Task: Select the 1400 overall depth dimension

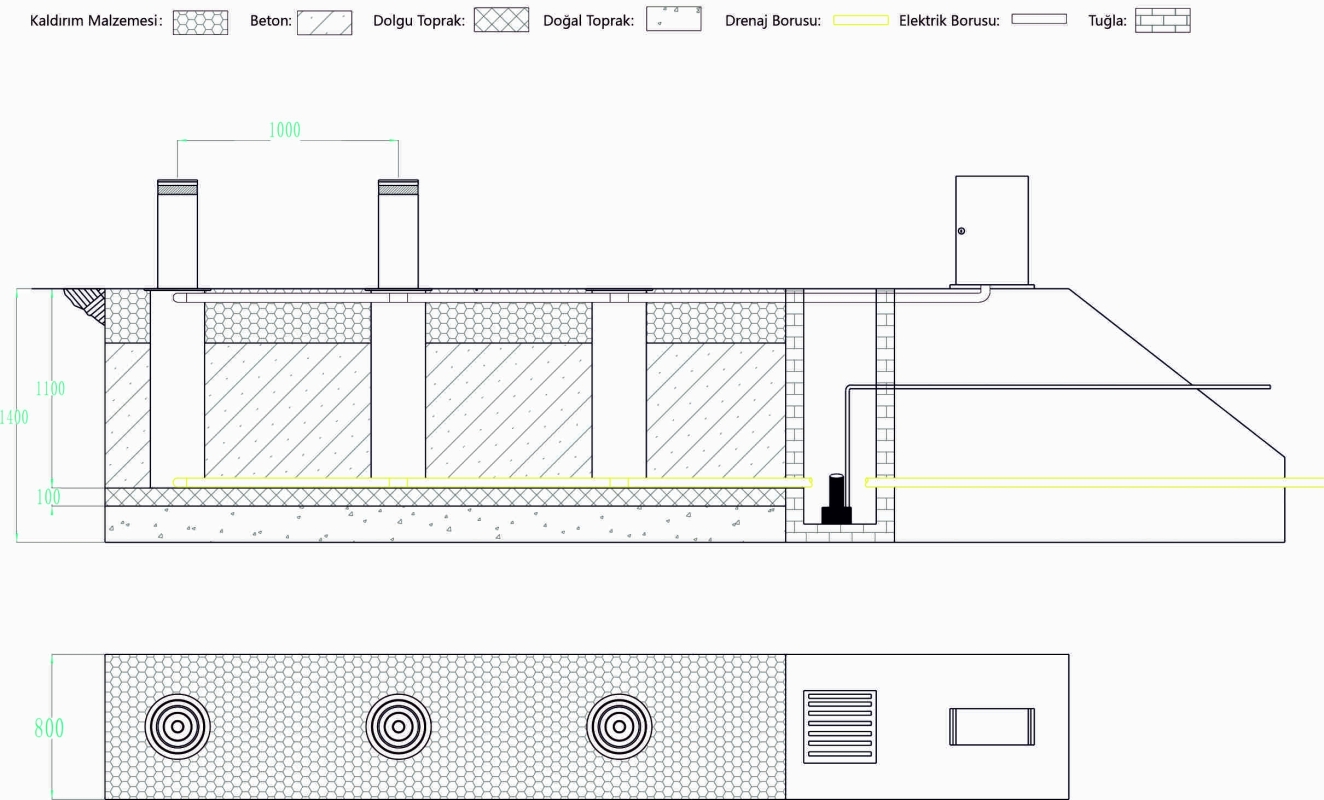Action: click(14, 418)
